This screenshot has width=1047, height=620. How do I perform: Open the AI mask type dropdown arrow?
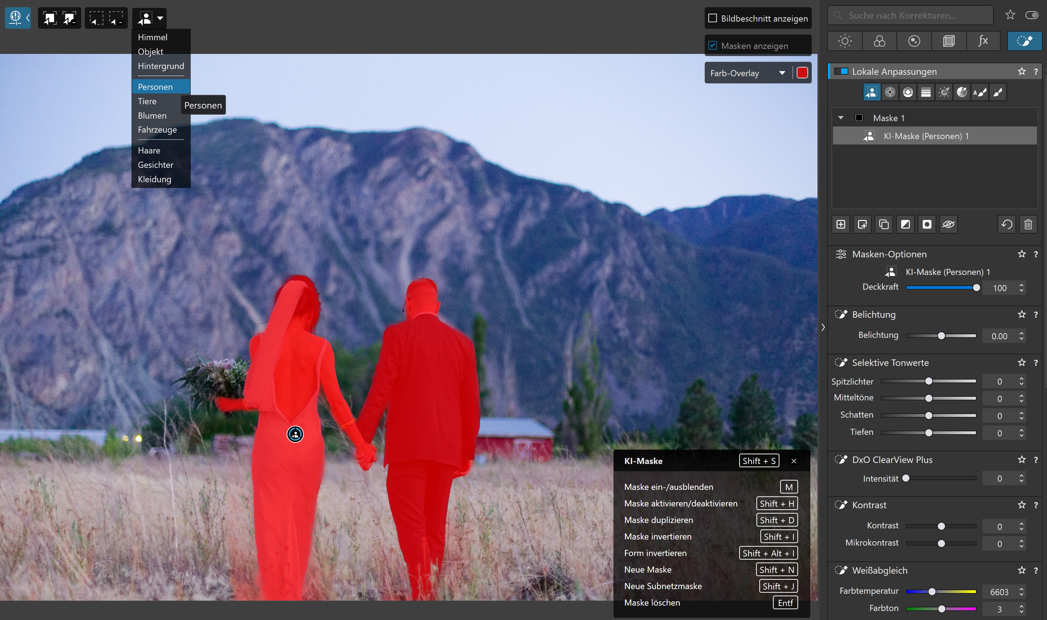(160, 18)
